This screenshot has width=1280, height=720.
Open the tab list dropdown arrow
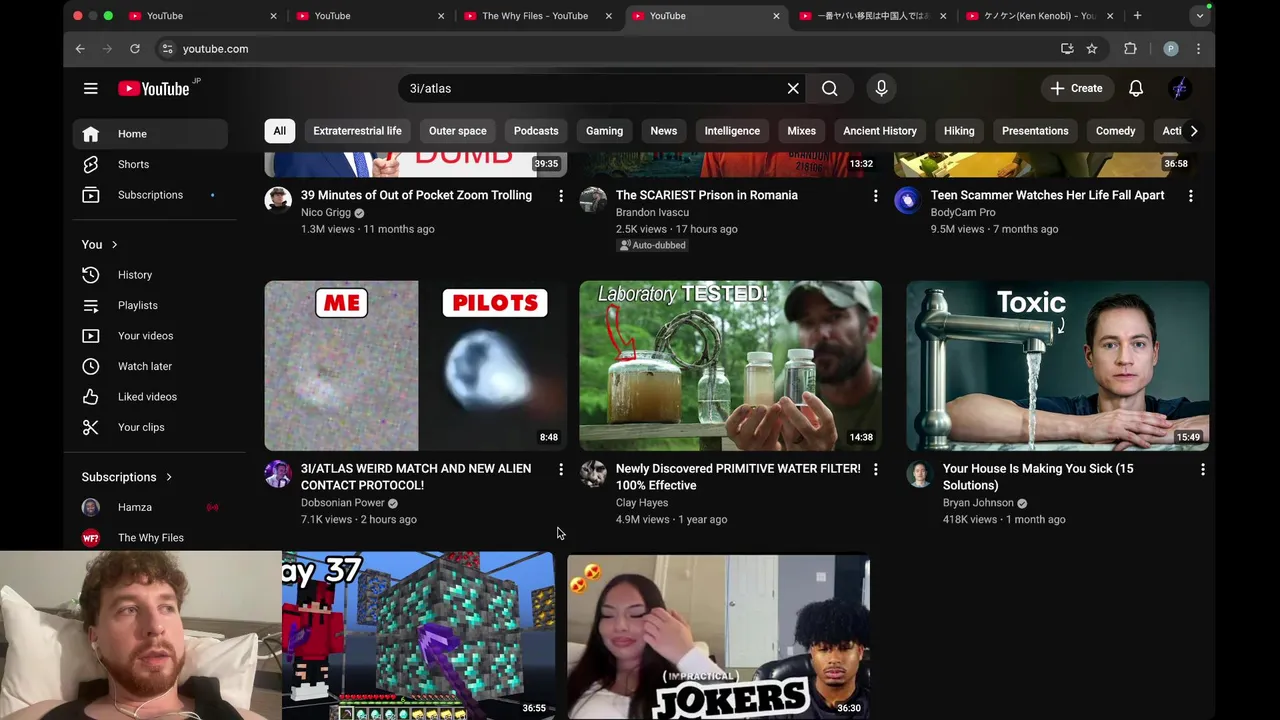tap(1199, 16)
